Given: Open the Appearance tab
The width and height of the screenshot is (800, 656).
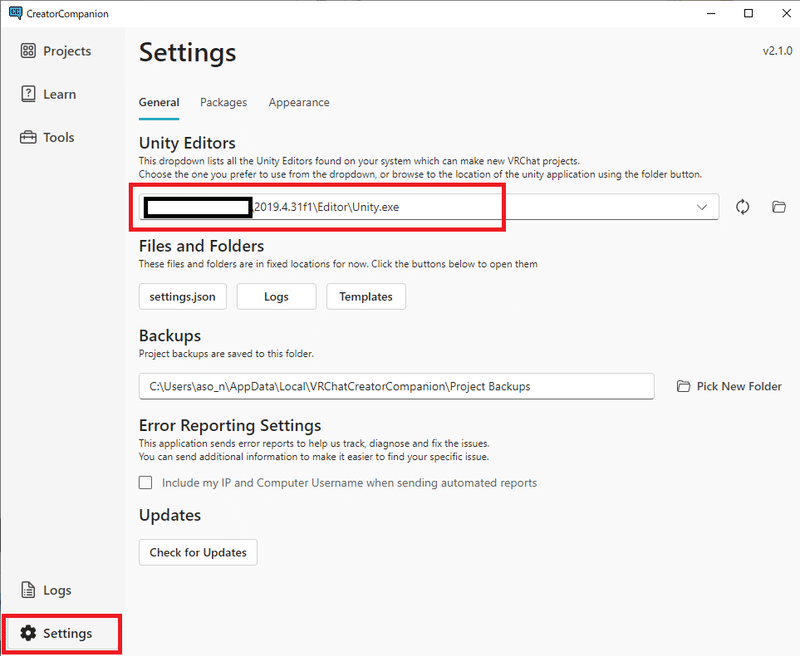Looking at the screenshot, I should click(299, 103).
